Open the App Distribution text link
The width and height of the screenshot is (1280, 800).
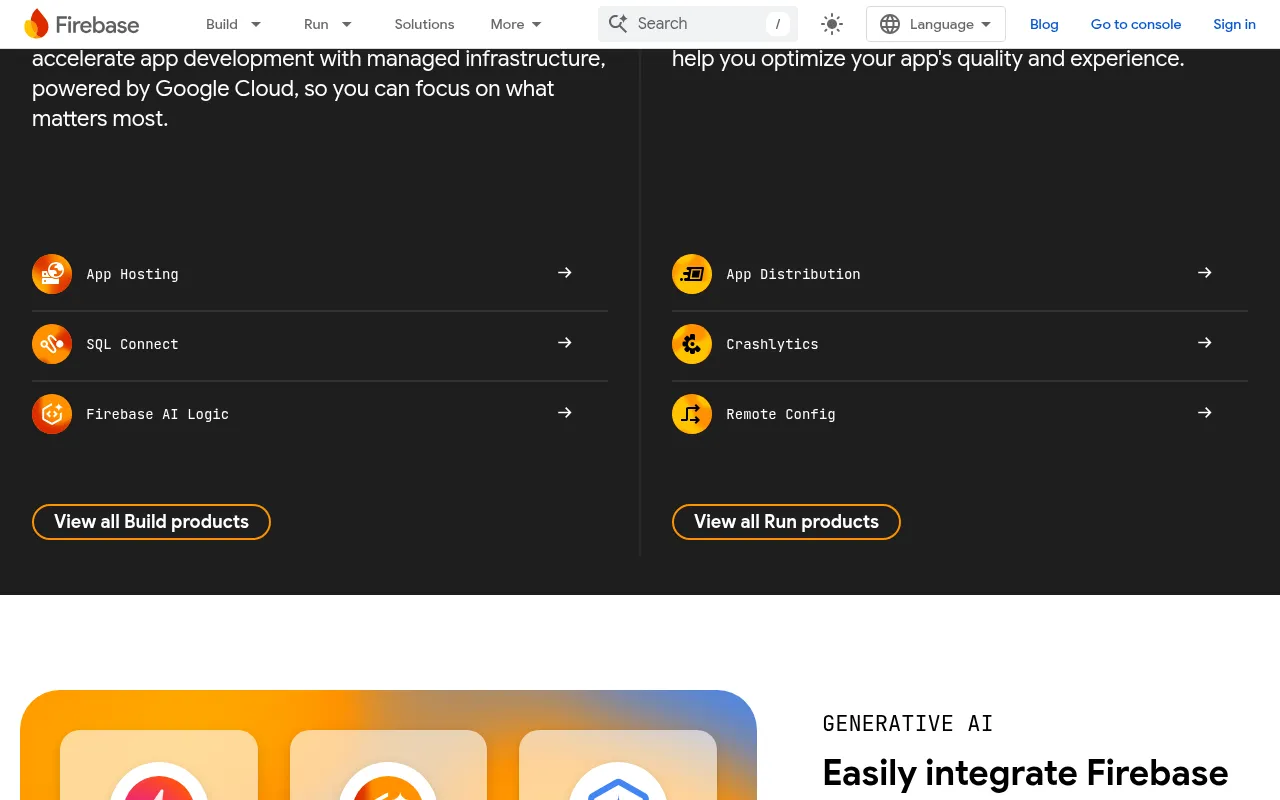pyautogui.click(x=793, y=274)
